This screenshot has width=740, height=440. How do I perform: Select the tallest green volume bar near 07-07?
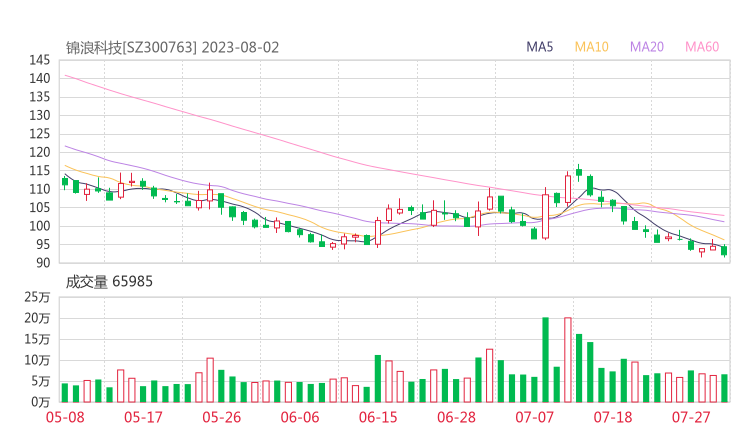546,360
